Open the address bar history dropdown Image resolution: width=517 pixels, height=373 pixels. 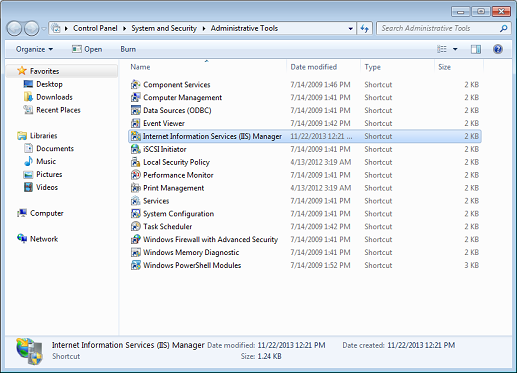(x=350, y=29)
